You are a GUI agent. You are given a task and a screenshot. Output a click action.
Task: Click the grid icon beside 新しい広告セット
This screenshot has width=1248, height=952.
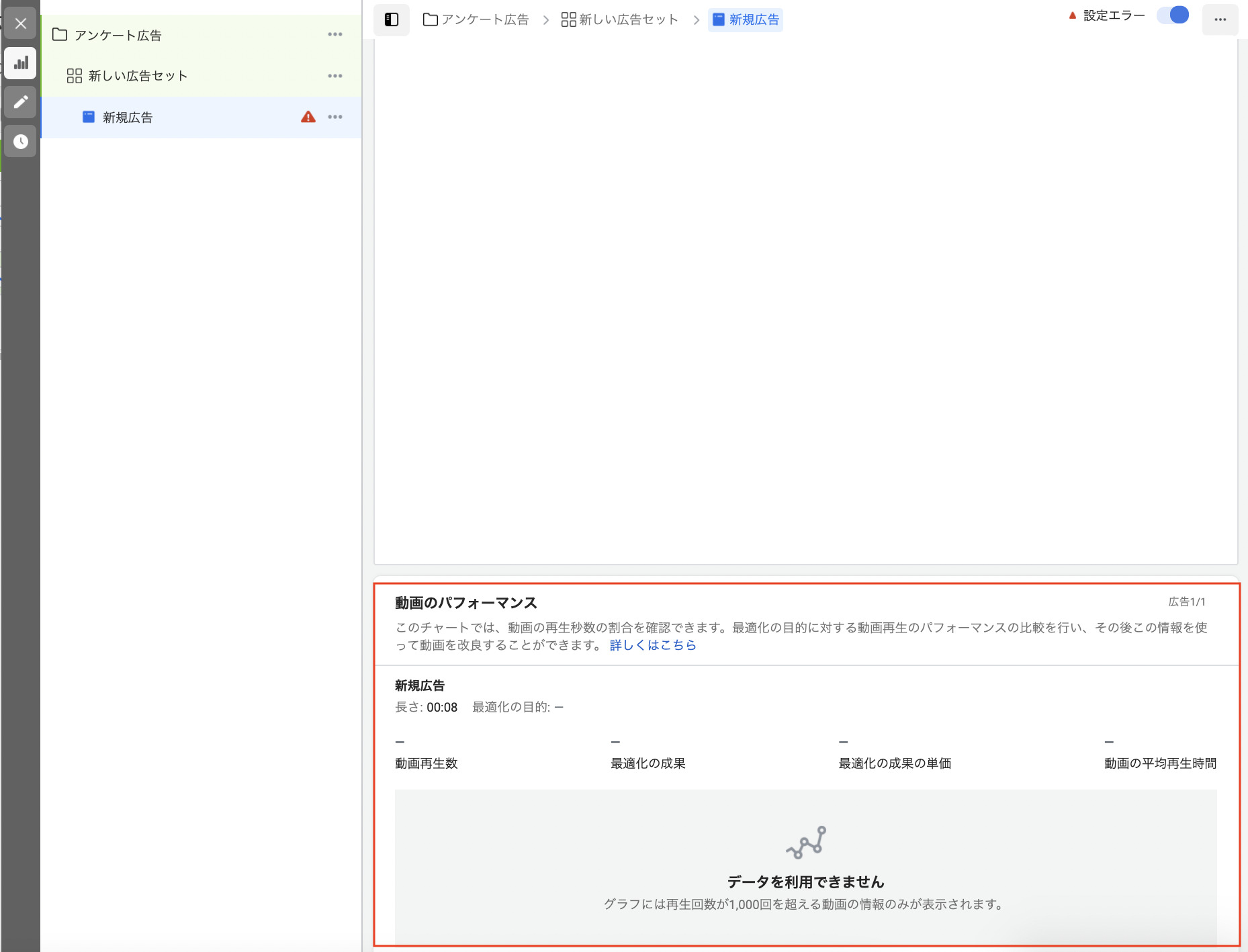tap(74, 76)
